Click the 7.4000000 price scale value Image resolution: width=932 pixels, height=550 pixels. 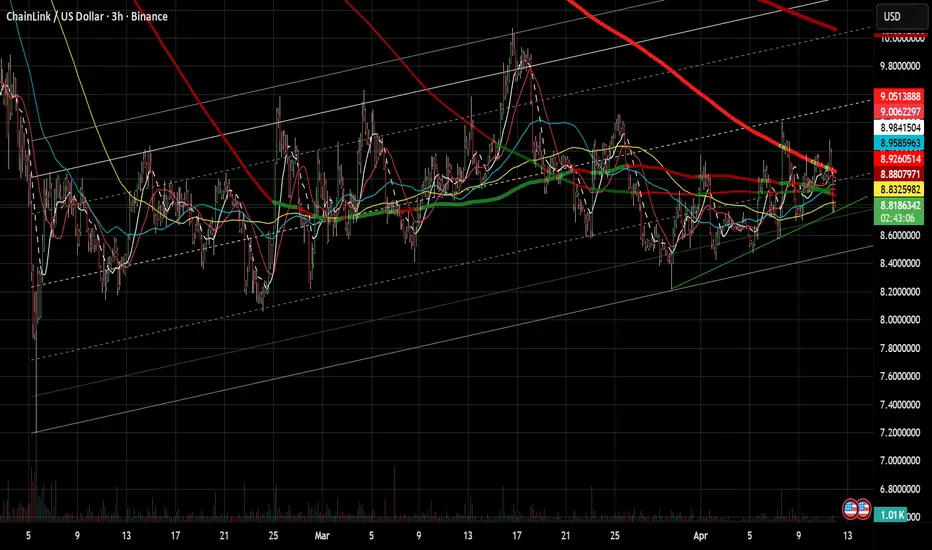[x=900, y=405]
